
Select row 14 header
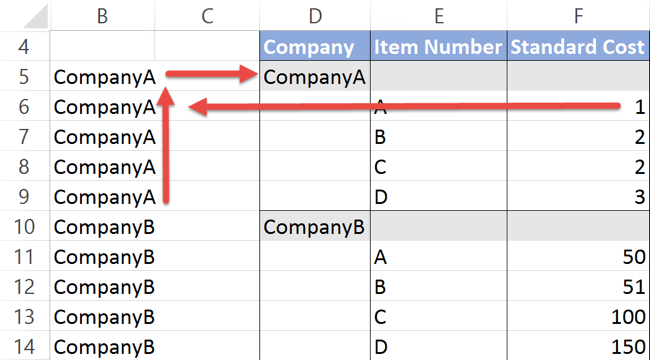(x=25, y=346)
